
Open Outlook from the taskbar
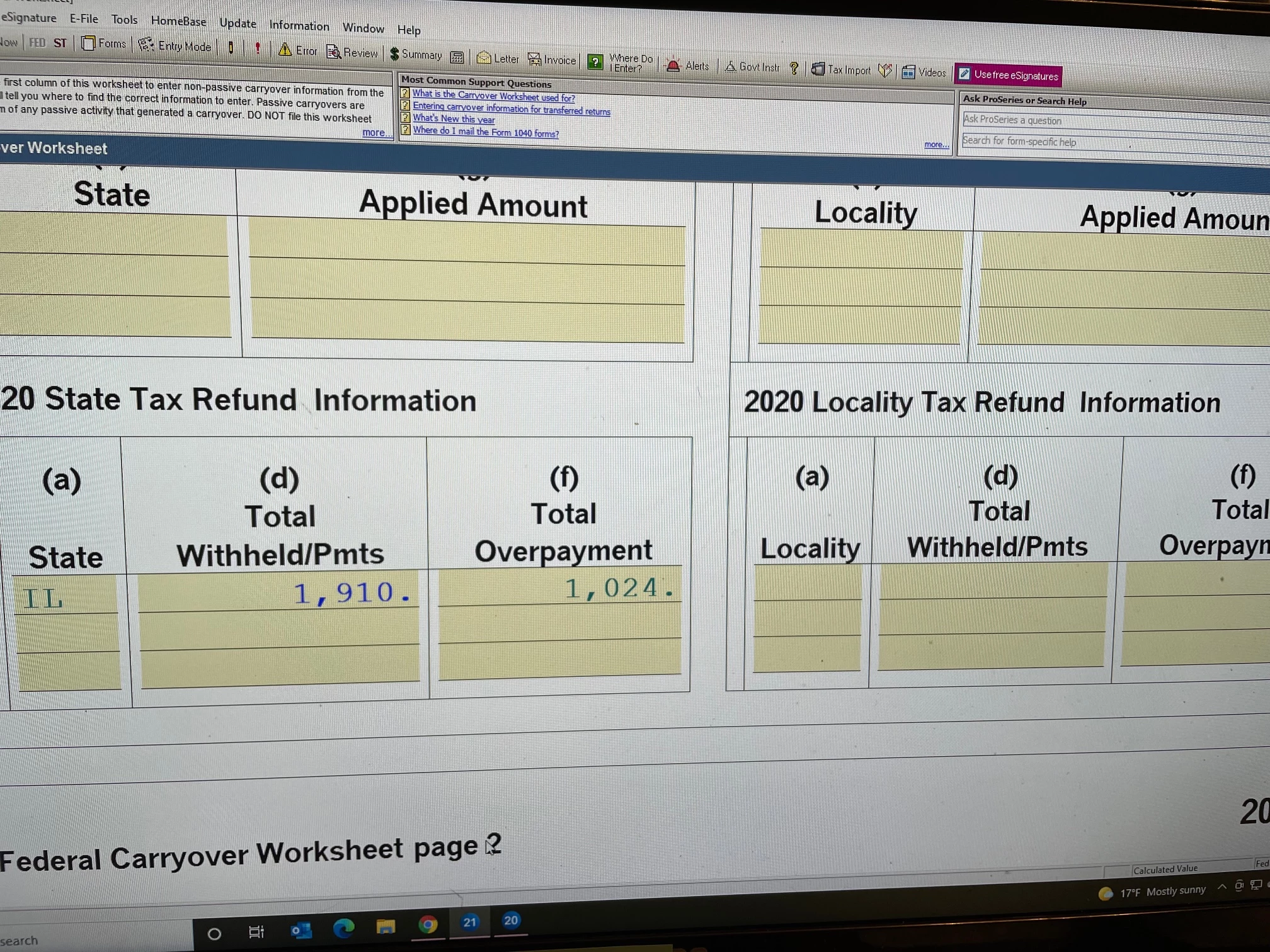point(300,930)
